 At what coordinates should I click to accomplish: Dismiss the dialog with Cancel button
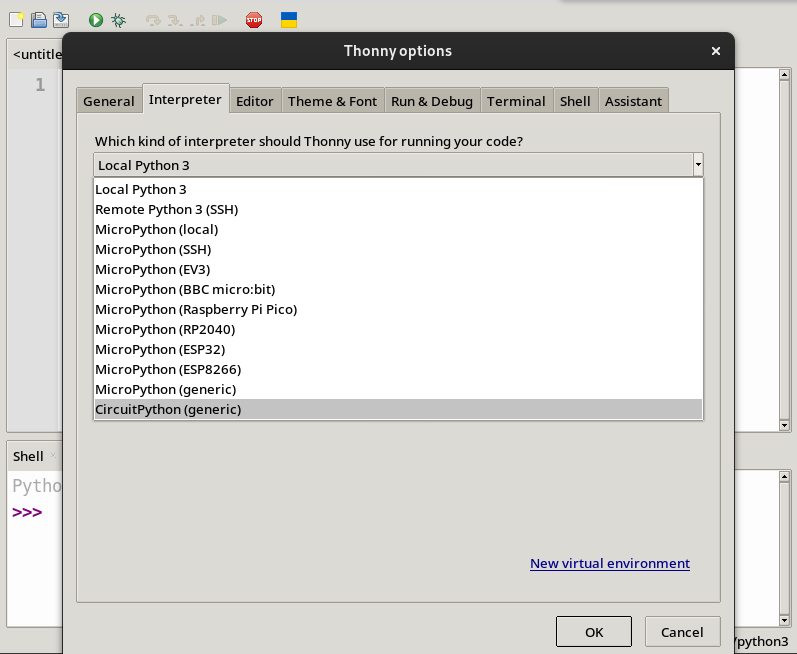[682, 632]
